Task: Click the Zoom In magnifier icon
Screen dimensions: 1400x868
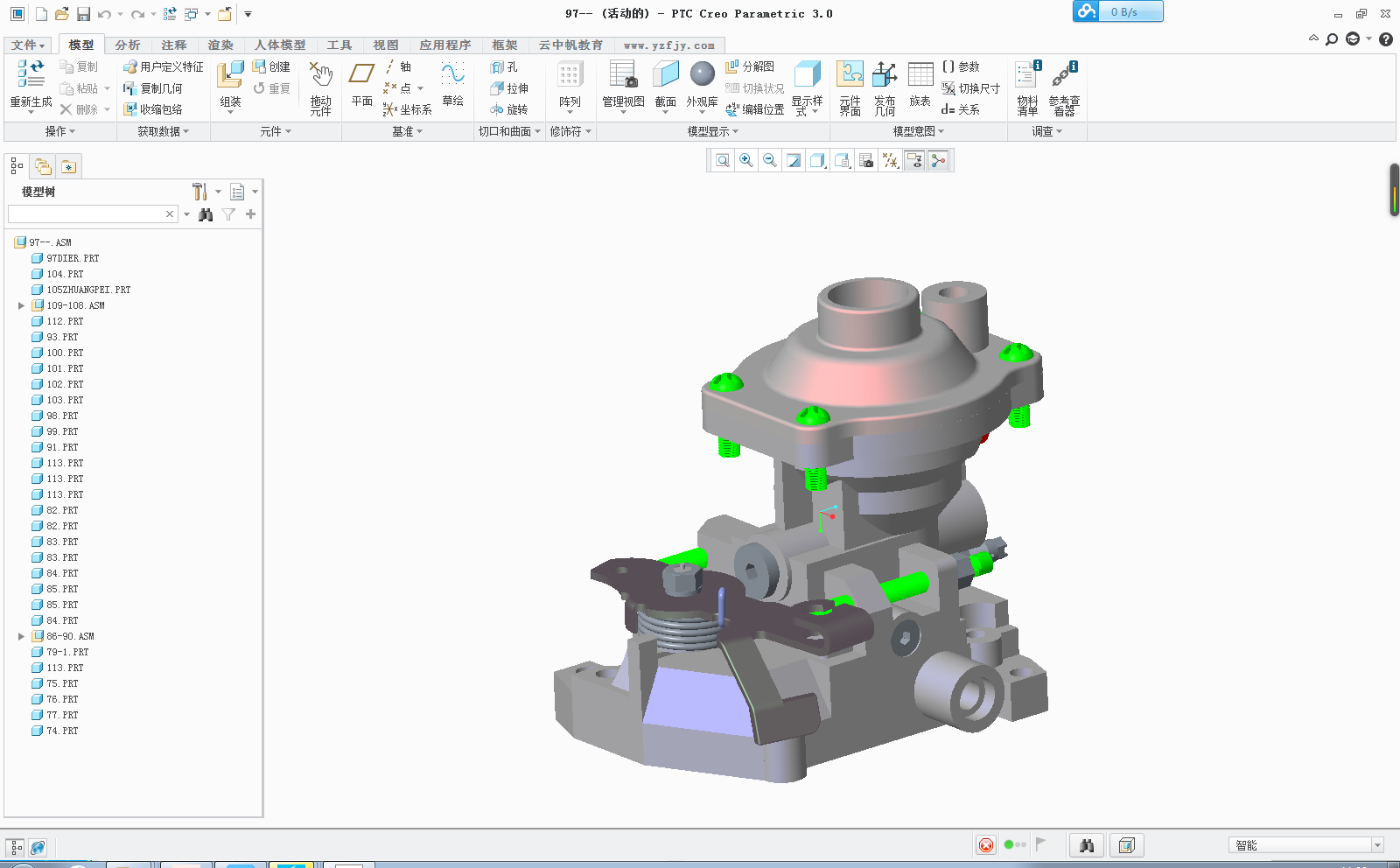Action: coord(746,160)
